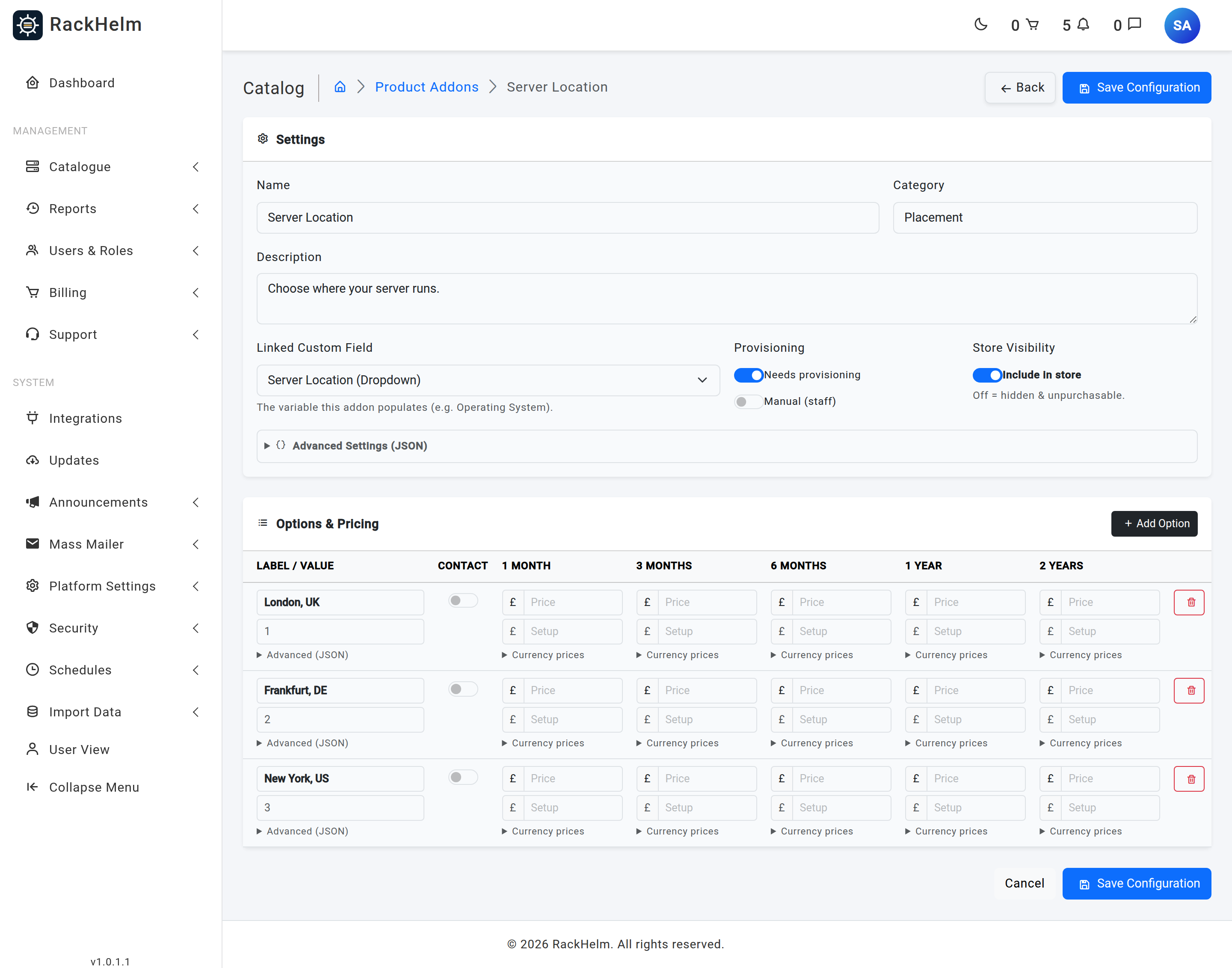Viewport: 1232px width, 968px height.
Task: Open the shopping cart icon
Action: pyautogui.click(x=1032, y=25)
